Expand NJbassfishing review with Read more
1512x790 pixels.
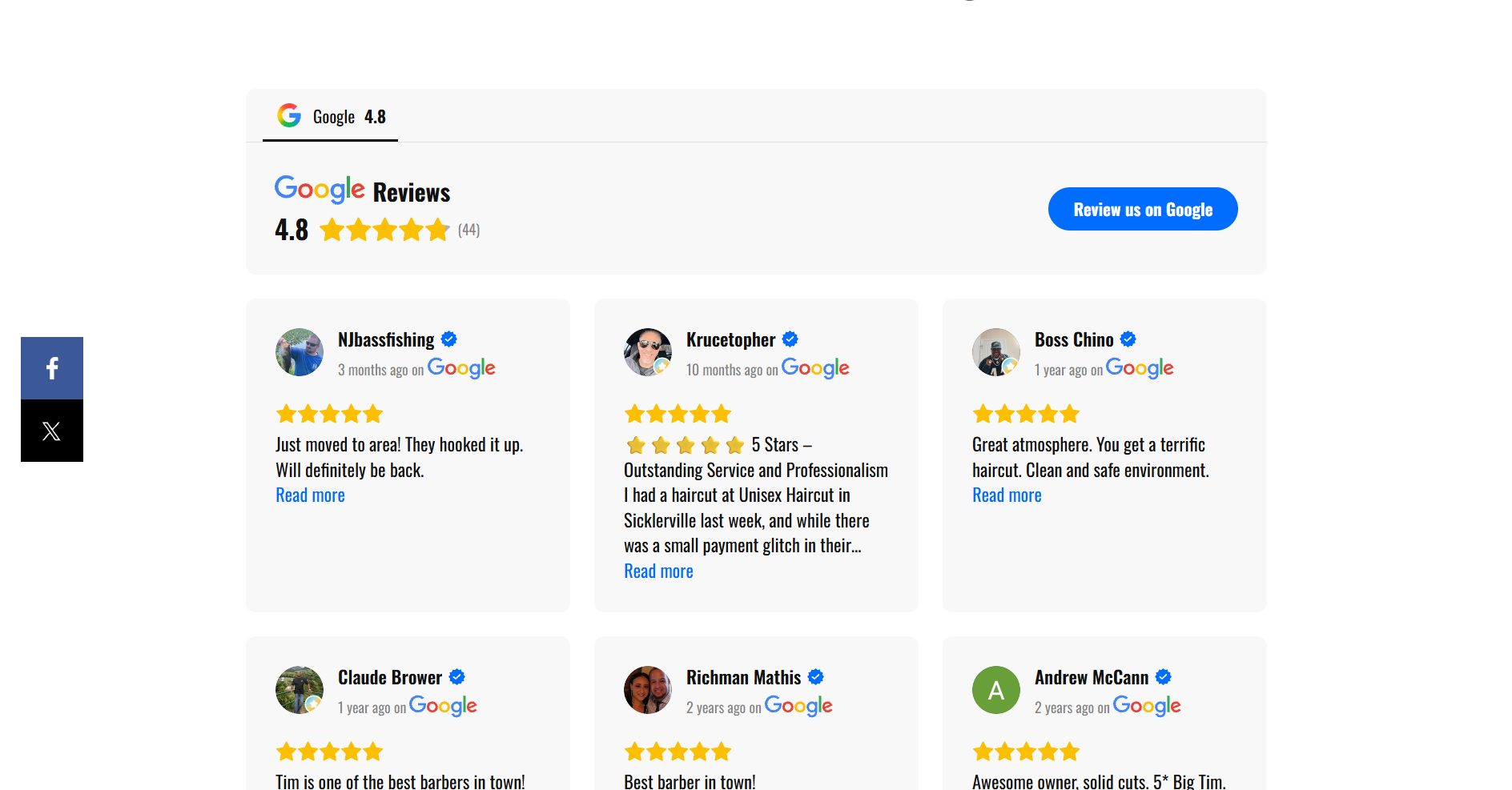click(x=310, y=495)
